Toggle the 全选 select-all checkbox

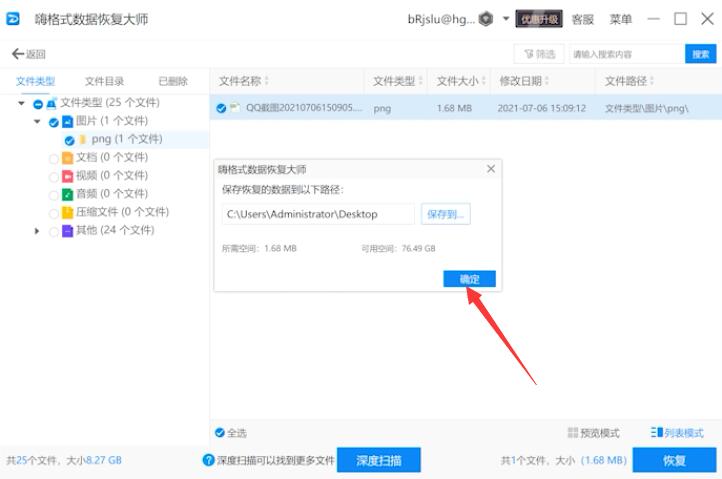coord(220,432)
